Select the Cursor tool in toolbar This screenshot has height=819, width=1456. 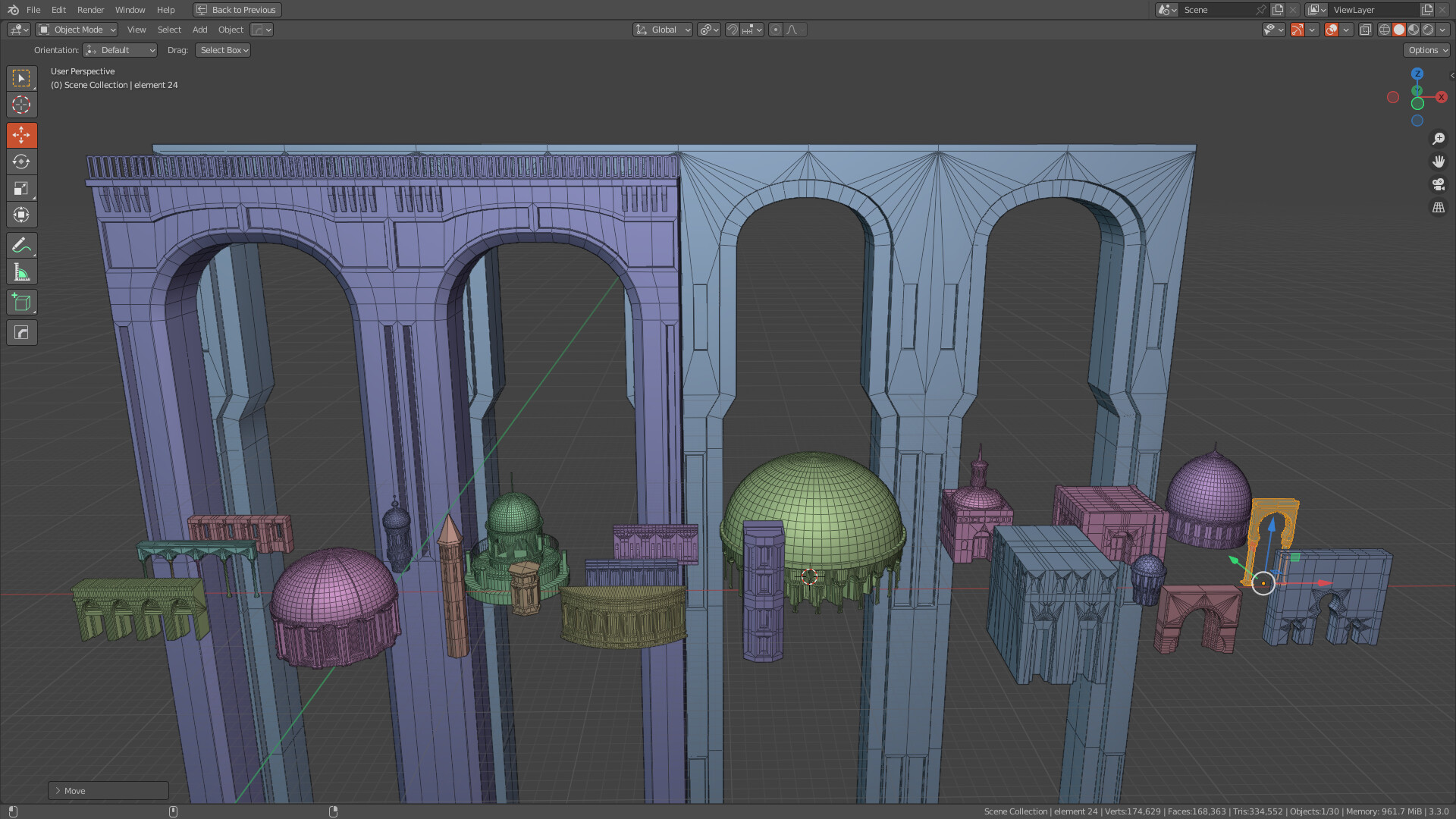(x=21, y=105)
